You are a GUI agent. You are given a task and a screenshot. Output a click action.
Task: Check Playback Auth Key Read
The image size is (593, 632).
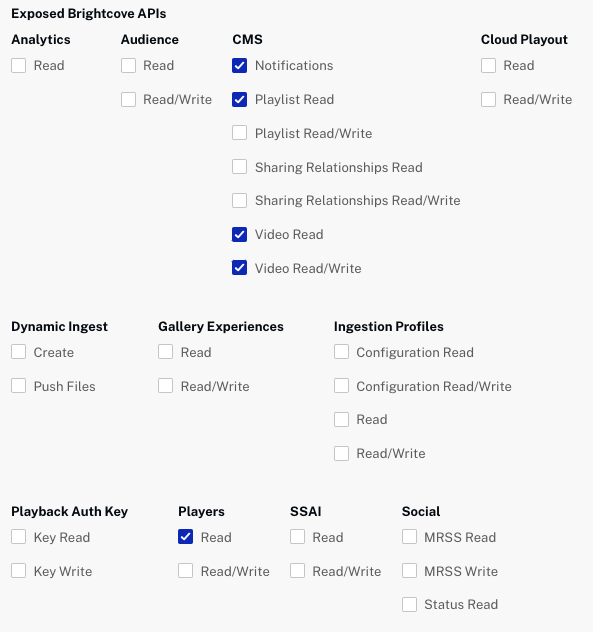19,537
